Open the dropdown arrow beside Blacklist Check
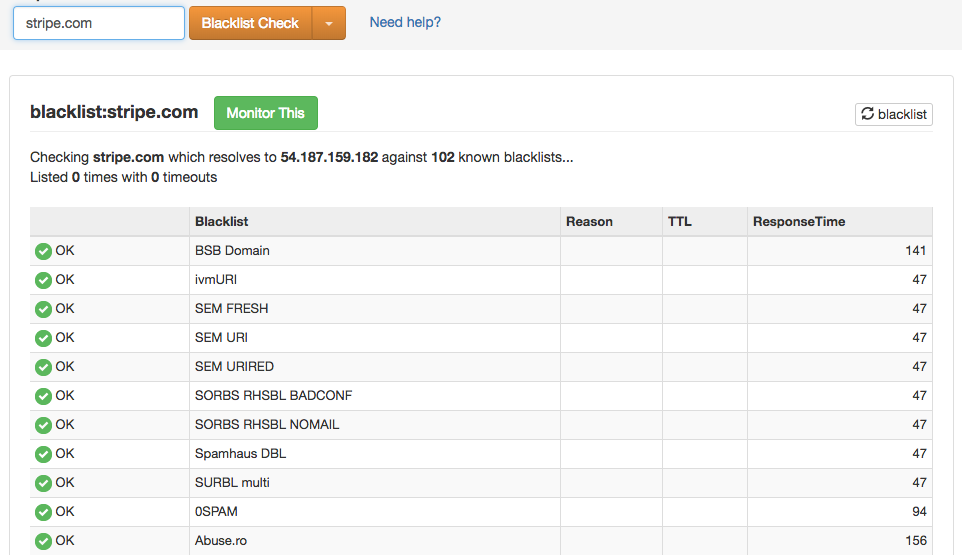This screenshot has height=555, width=962. click(x=329, y=23)
